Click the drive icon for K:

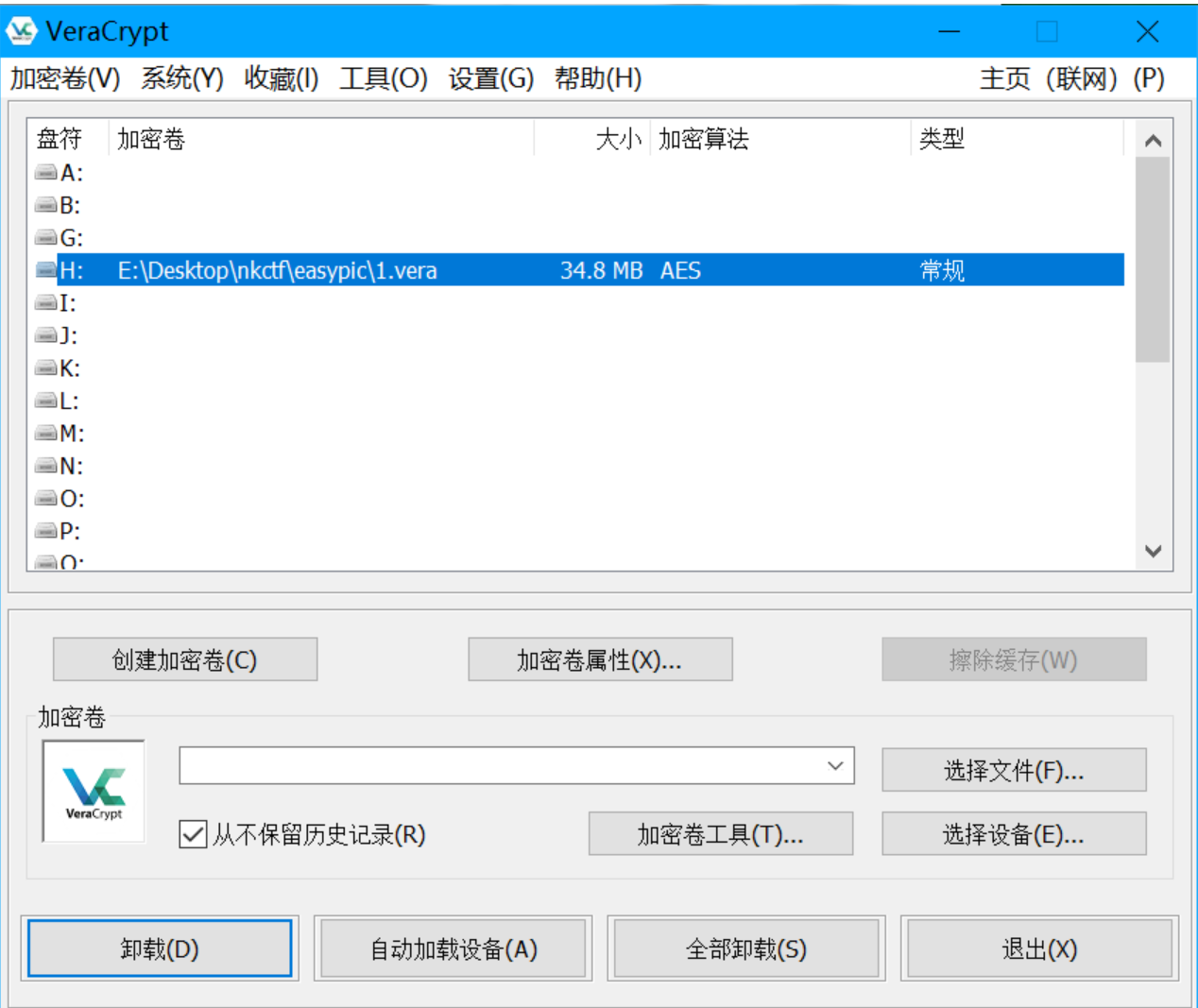[x=45, y=368]
